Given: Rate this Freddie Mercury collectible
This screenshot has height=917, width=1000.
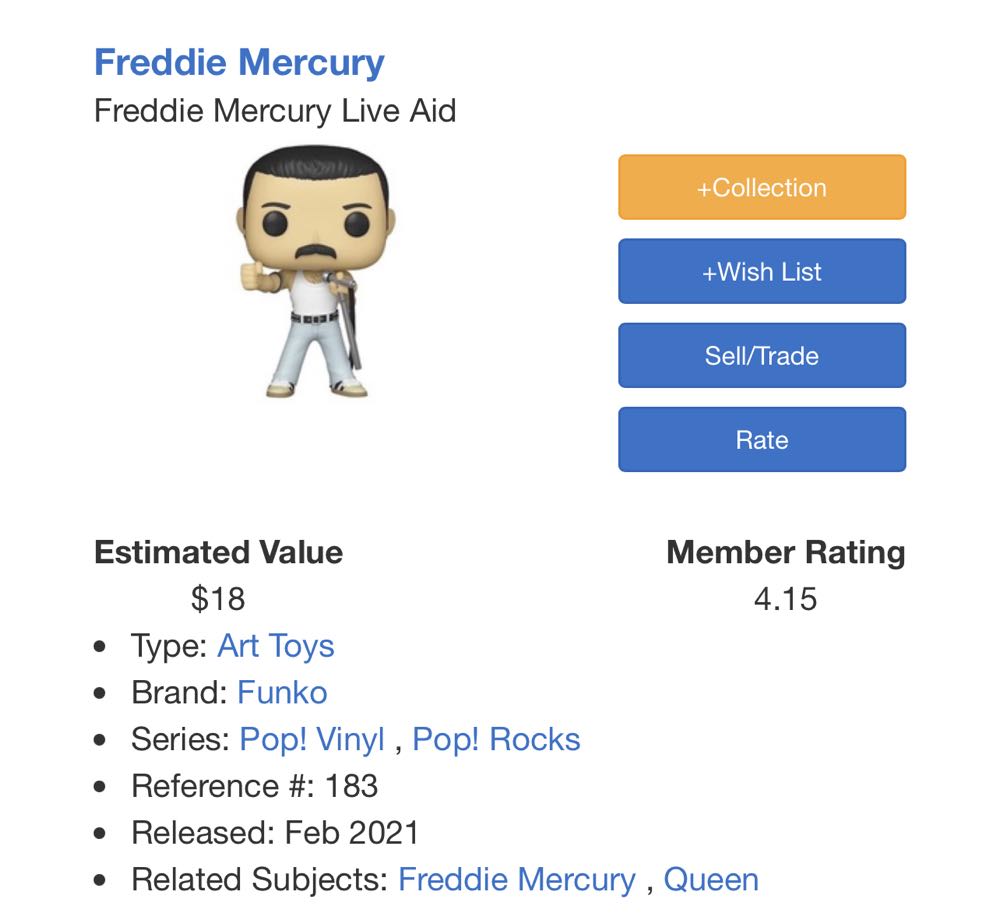Looking at the screenshot, I should click(x=761, y=439).
